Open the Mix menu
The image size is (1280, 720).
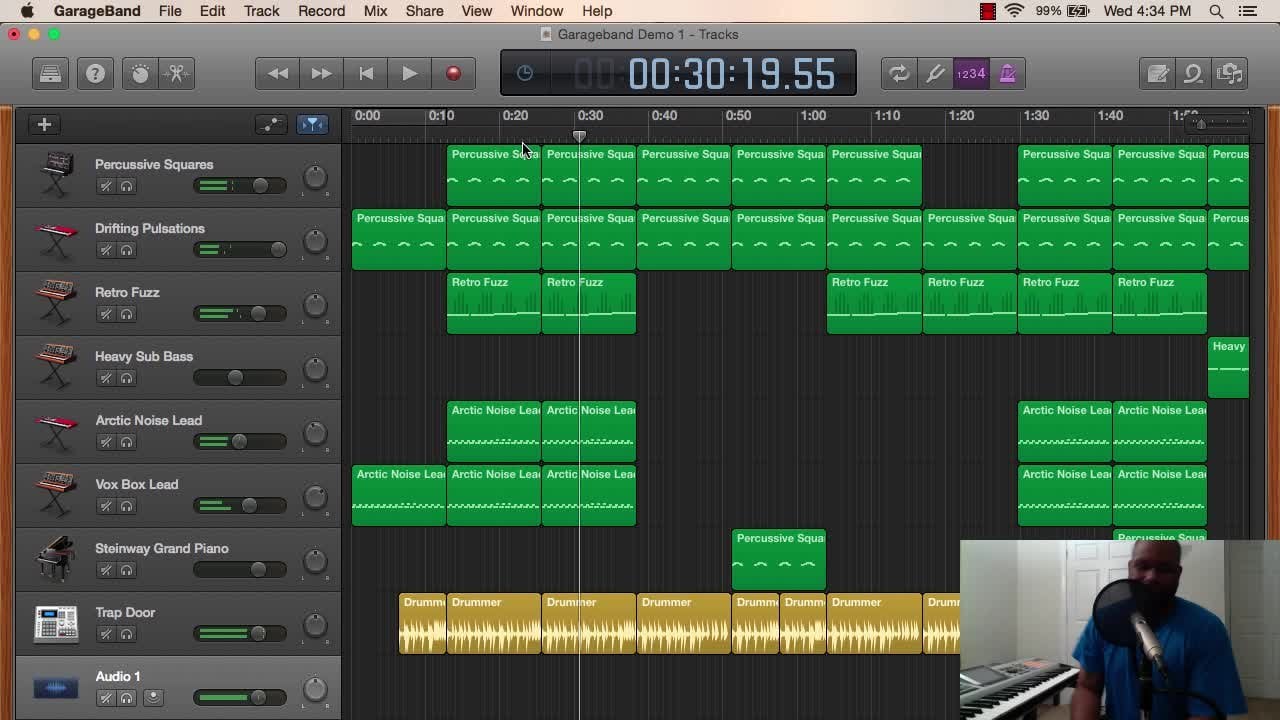point(375,11)
